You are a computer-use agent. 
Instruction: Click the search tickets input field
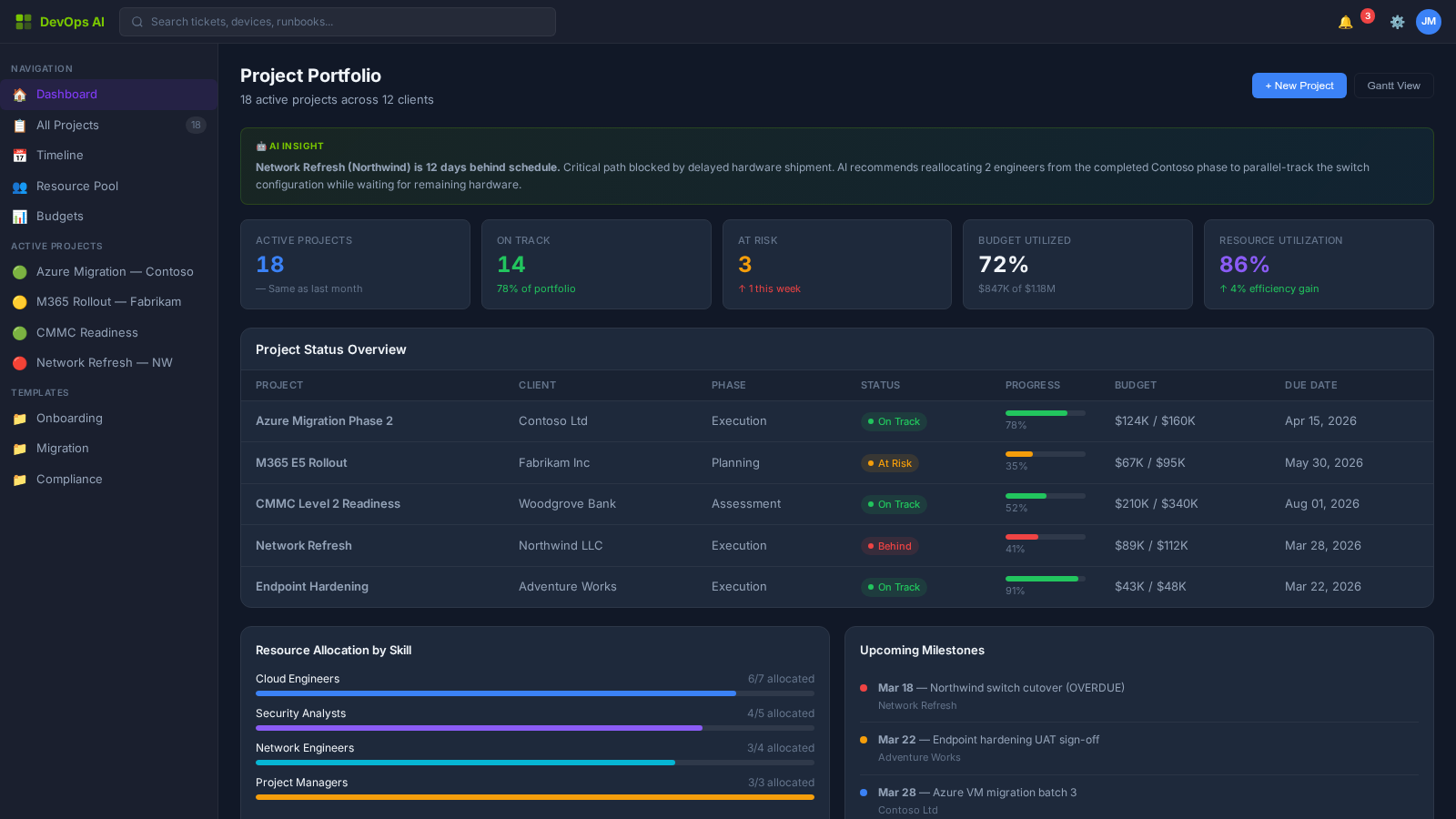337,22
